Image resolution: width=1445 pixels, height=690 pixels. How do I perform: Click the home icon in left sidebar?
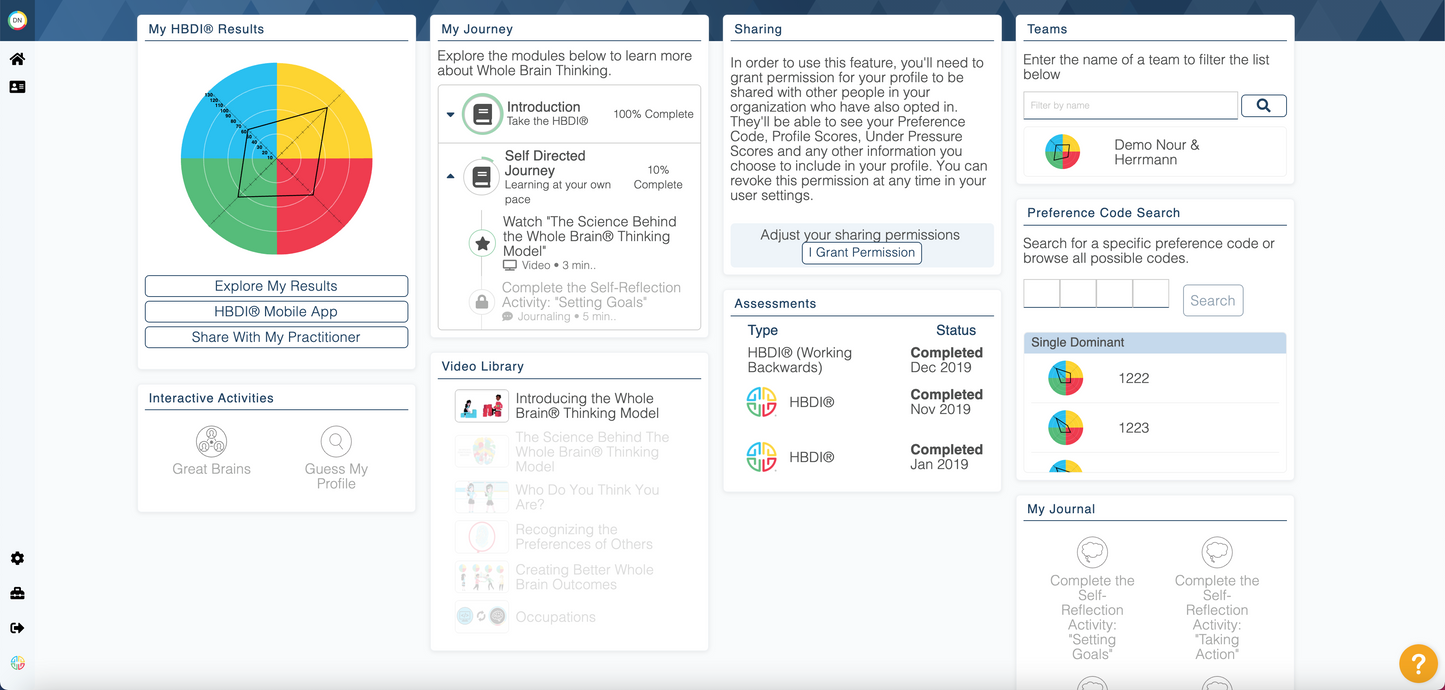pos(17,59)
